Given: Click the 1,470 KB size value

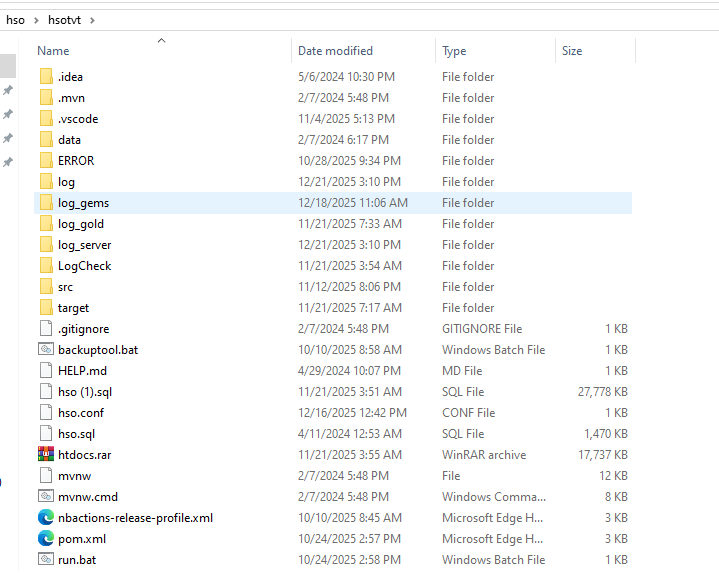Looking at the screenshot, I should pos(606,434).
